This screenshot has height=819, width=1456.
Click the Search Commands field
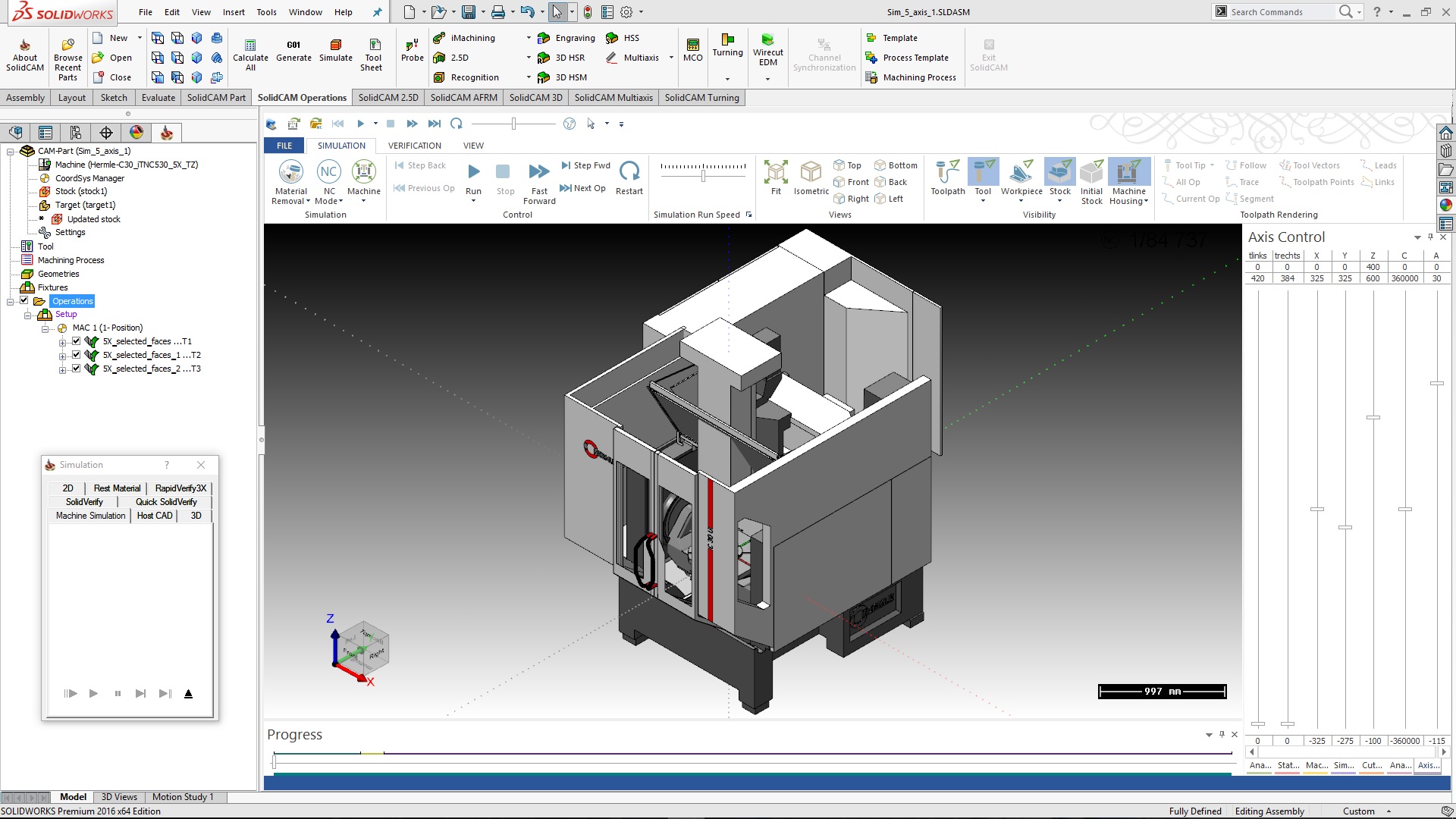pos(1282,12)
